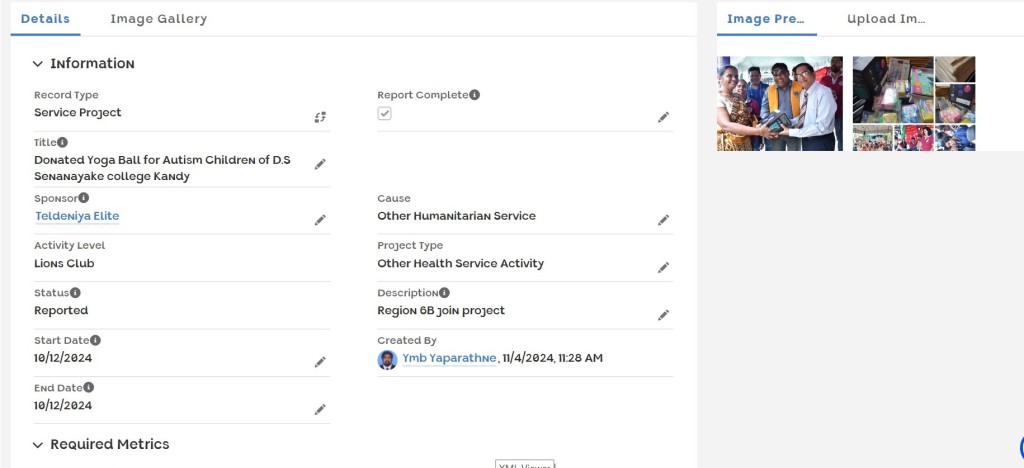Click the End Date value 10/12/2024

[x=63, y=405]
